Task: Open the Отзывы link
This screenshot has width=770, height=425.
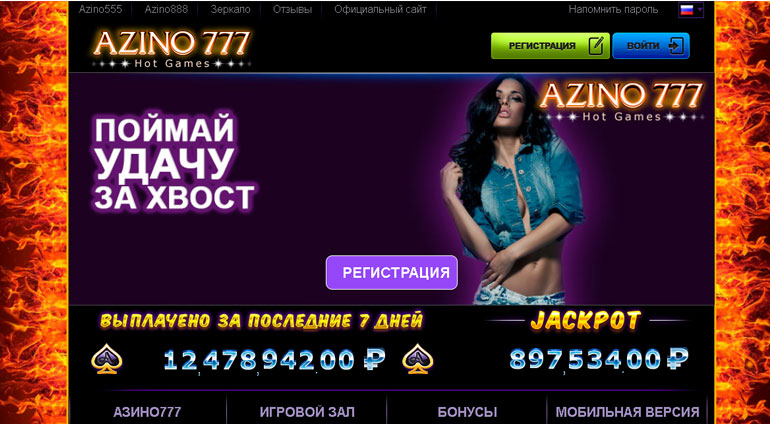Action: (292, 9)
